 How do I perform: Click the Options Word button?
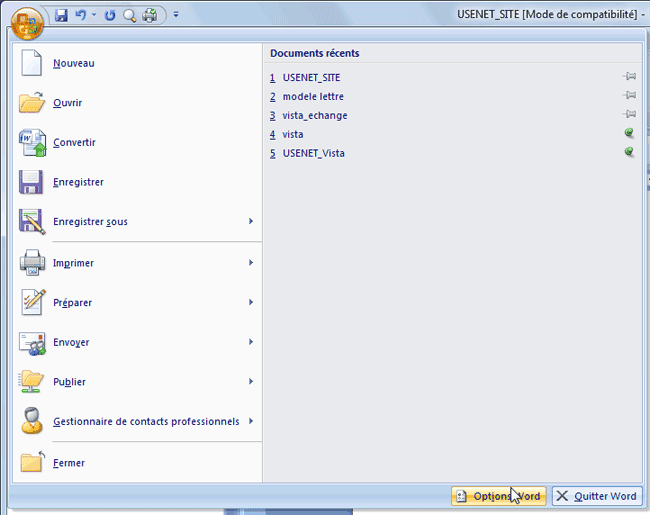pos(498,496)
